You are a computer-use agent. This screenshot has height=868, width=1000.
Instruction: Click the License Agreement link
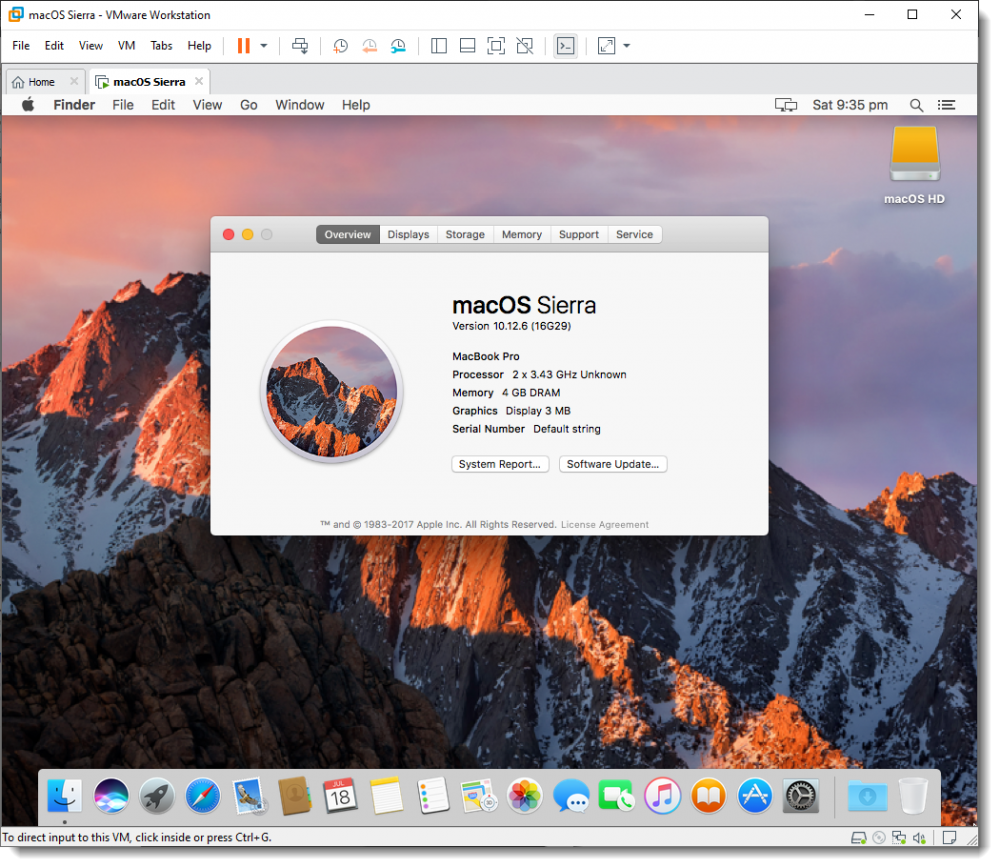[604, 524]
